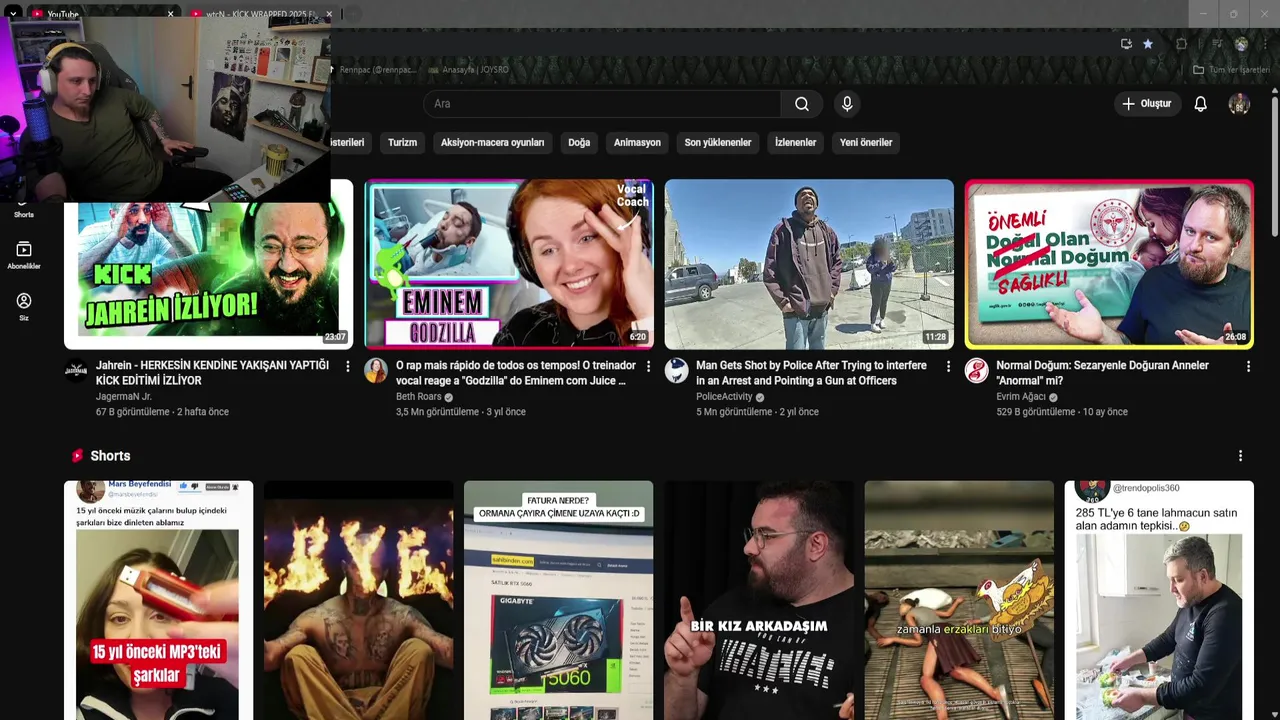
Task: Open the Normal Doğum video thumbnail
Action: [x=1109, y=264]
